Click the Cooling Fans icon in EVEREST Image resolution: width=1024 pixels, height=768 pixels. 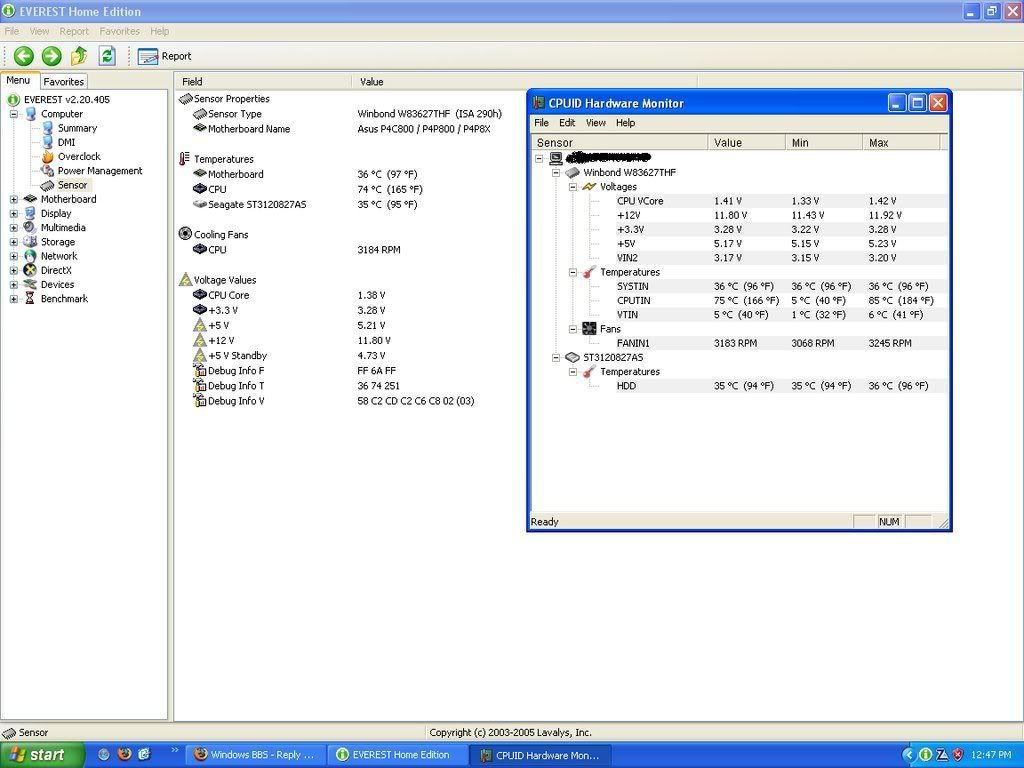coord(185,234)
